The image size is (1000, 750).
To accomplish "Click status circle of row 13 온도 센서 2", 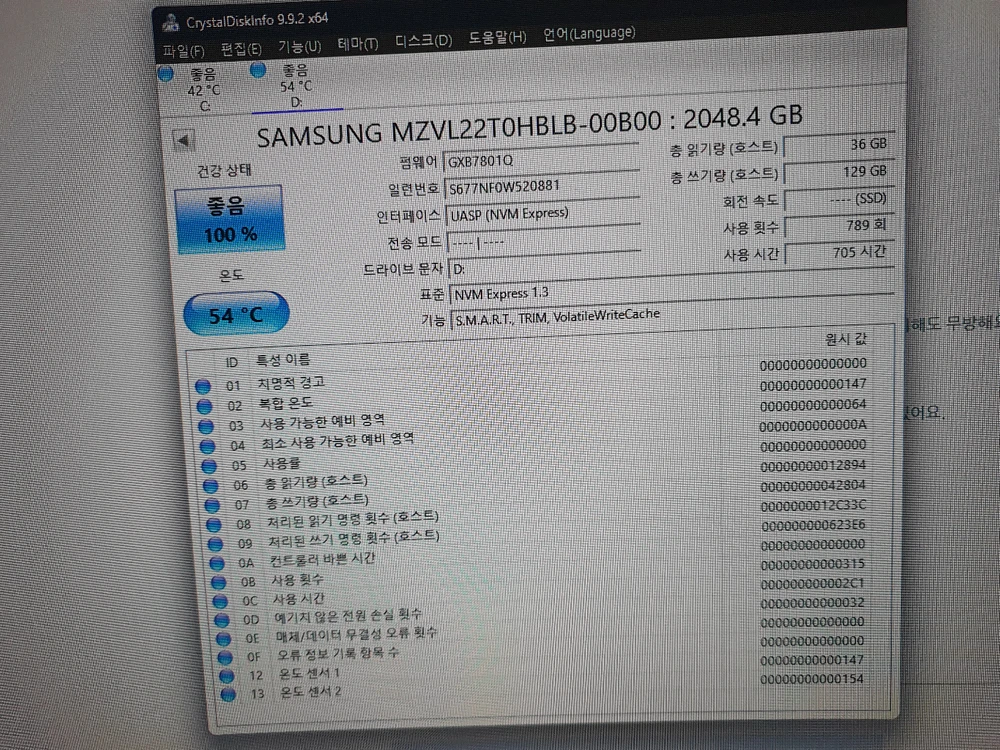I will point(228,694).
